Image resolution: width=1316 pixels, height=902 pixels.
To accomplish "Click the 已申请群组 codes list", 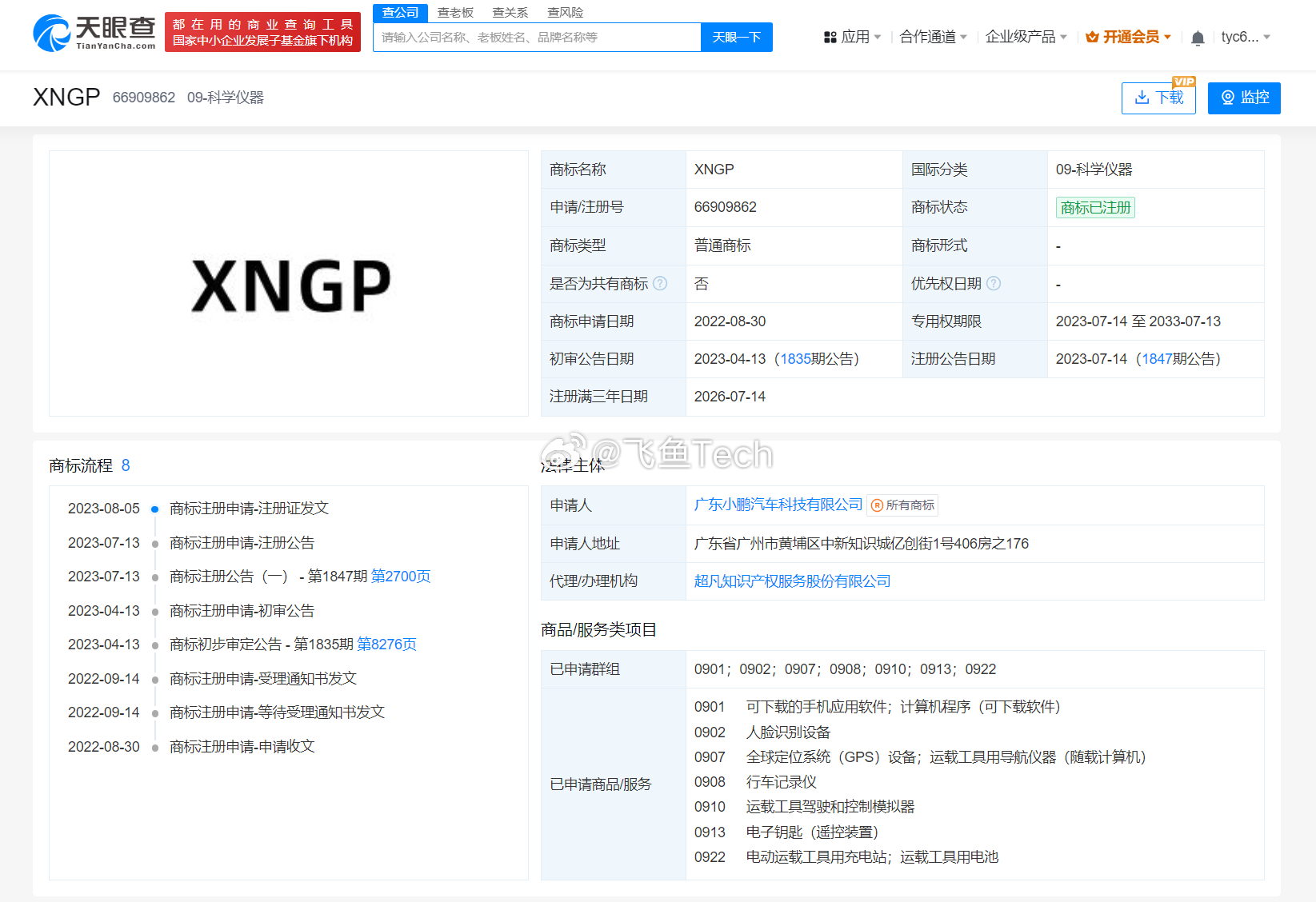I will point(845,669).
